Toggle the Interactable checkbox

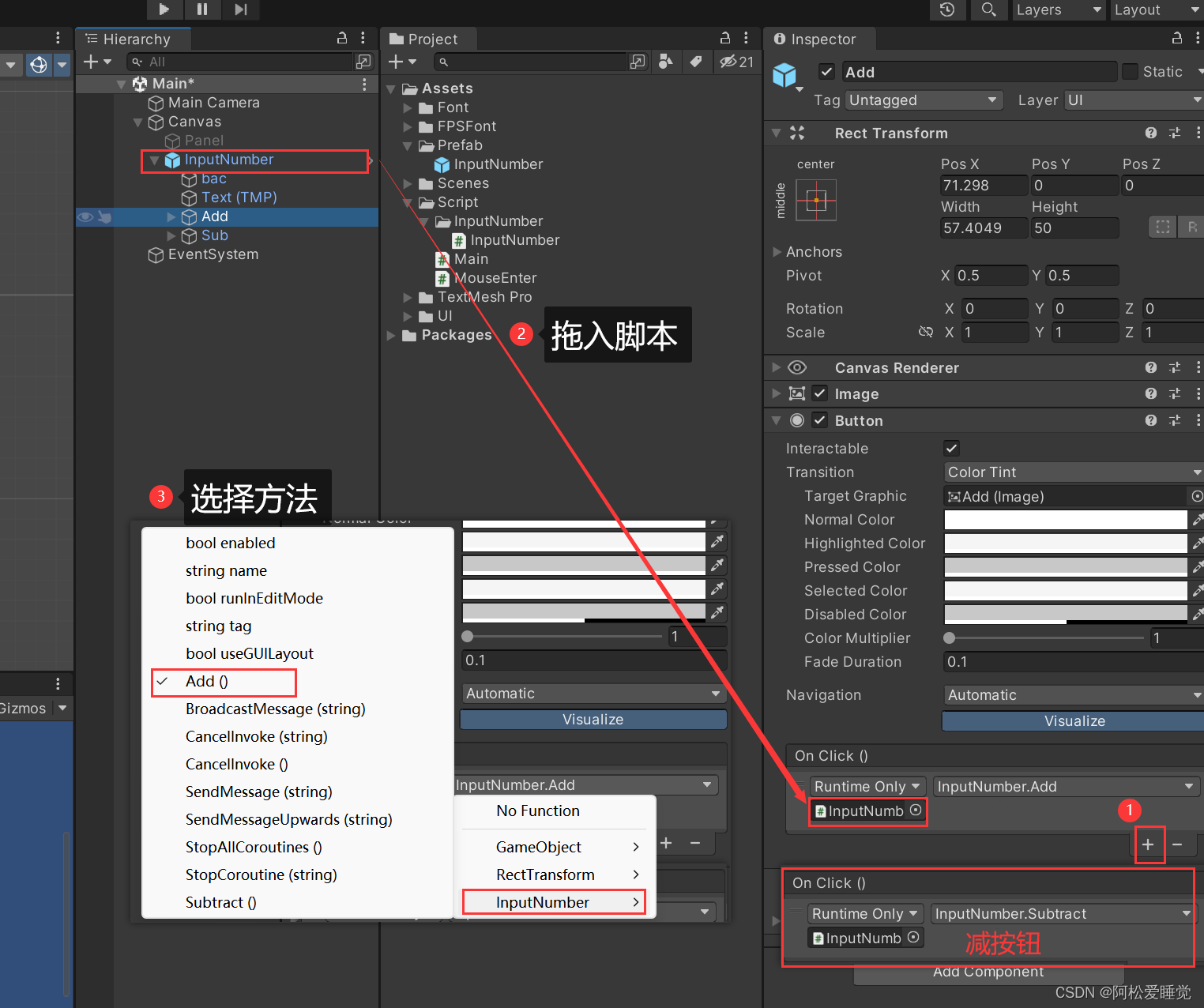(952, 449)
